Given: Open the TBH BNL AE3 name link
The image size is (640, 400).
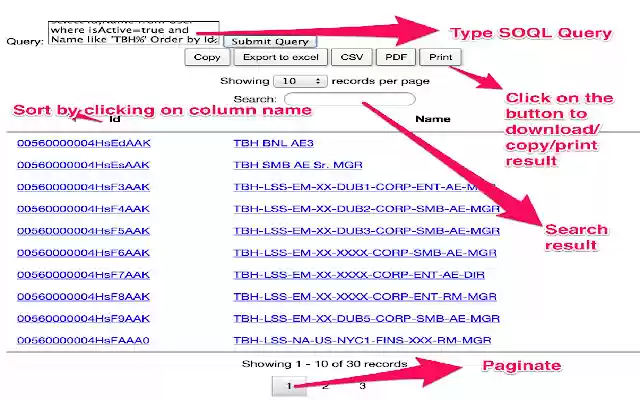Looking at the screenshot, I should tap(273, 143).
